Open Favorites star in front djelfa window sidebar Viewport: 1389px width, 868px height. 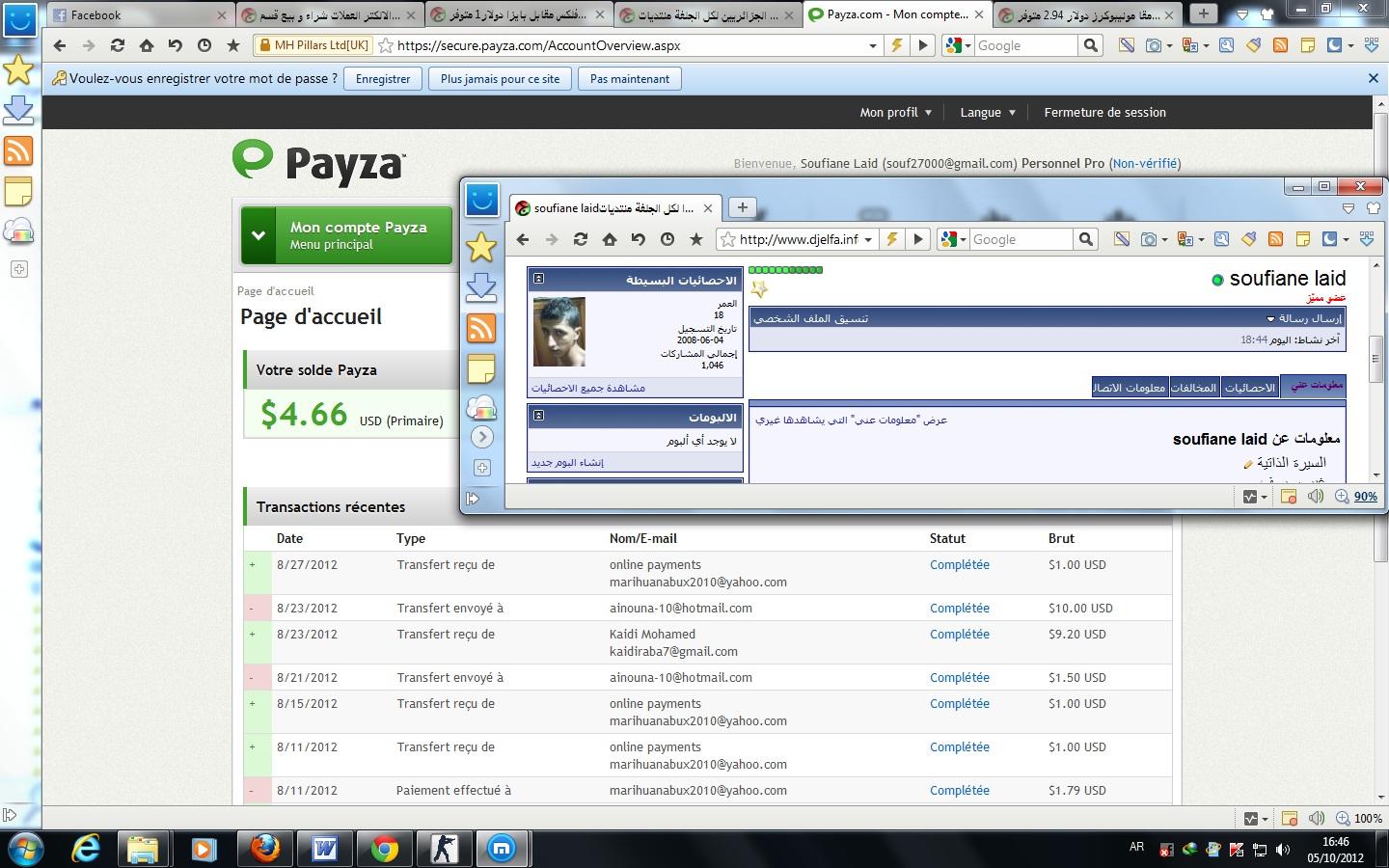point(481,247)
